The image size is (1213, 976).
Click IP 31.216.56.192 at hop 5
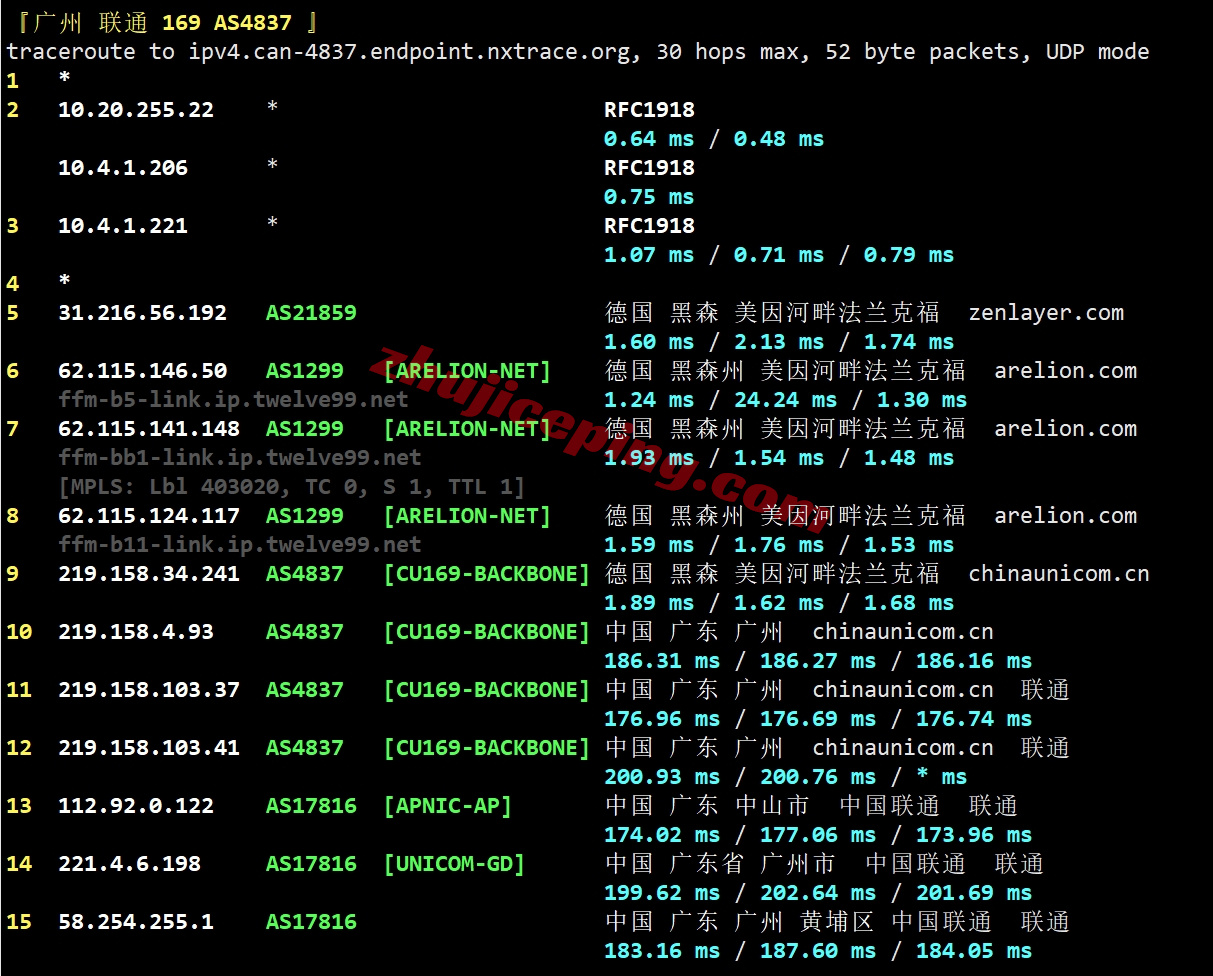[x=142, y=313]
